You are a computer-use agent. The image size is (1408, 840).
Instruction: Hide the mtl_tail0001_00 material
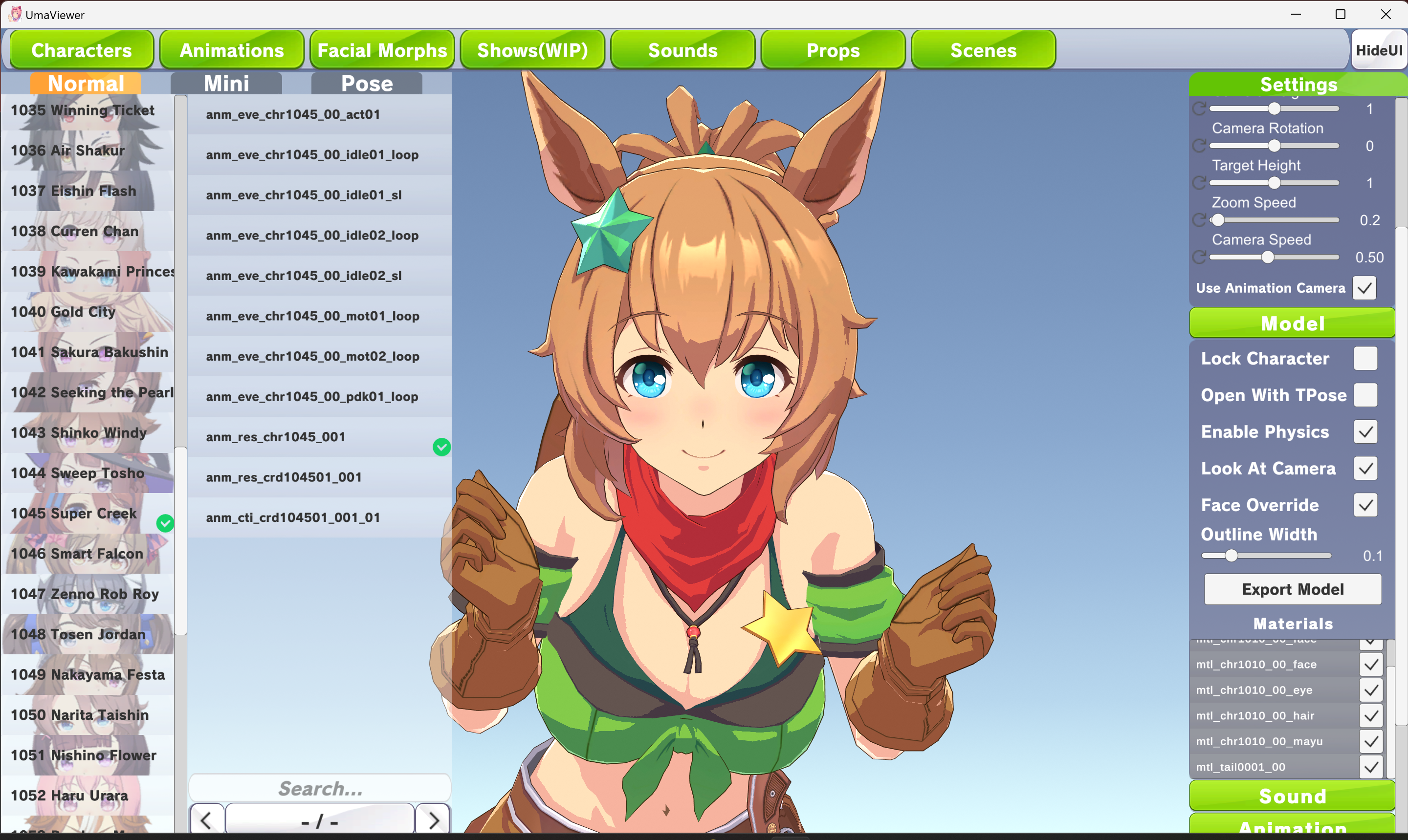[x=1371, y=767]
